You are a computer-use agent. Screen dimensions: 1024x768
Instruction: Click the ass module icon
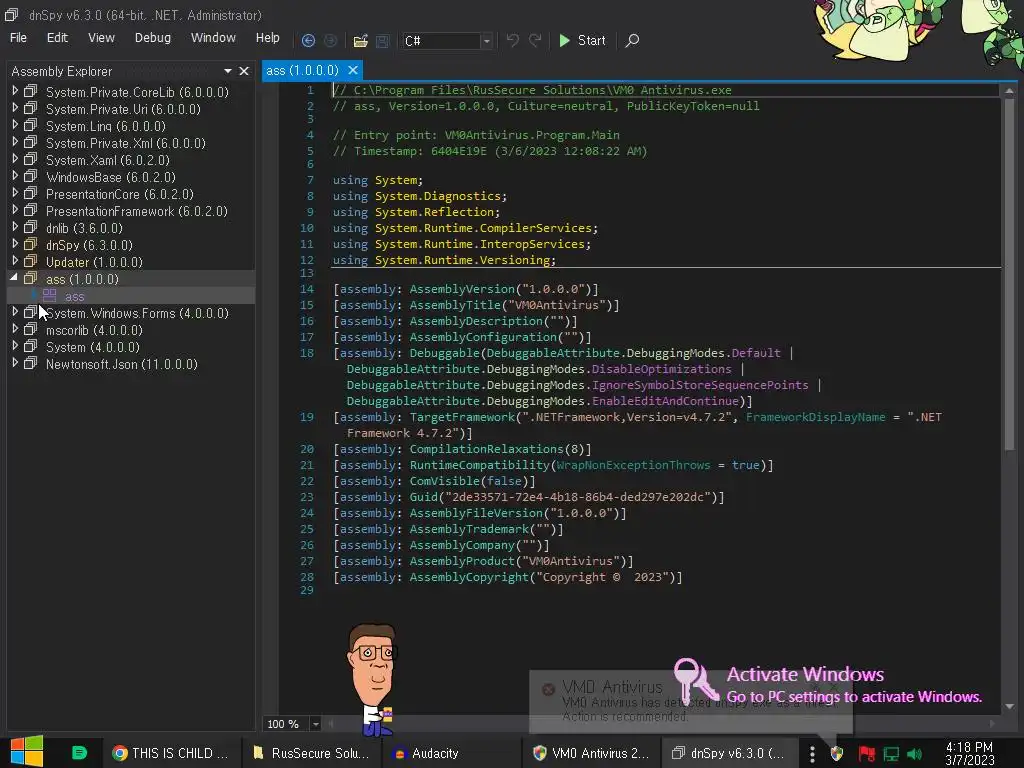pos(50,296)
